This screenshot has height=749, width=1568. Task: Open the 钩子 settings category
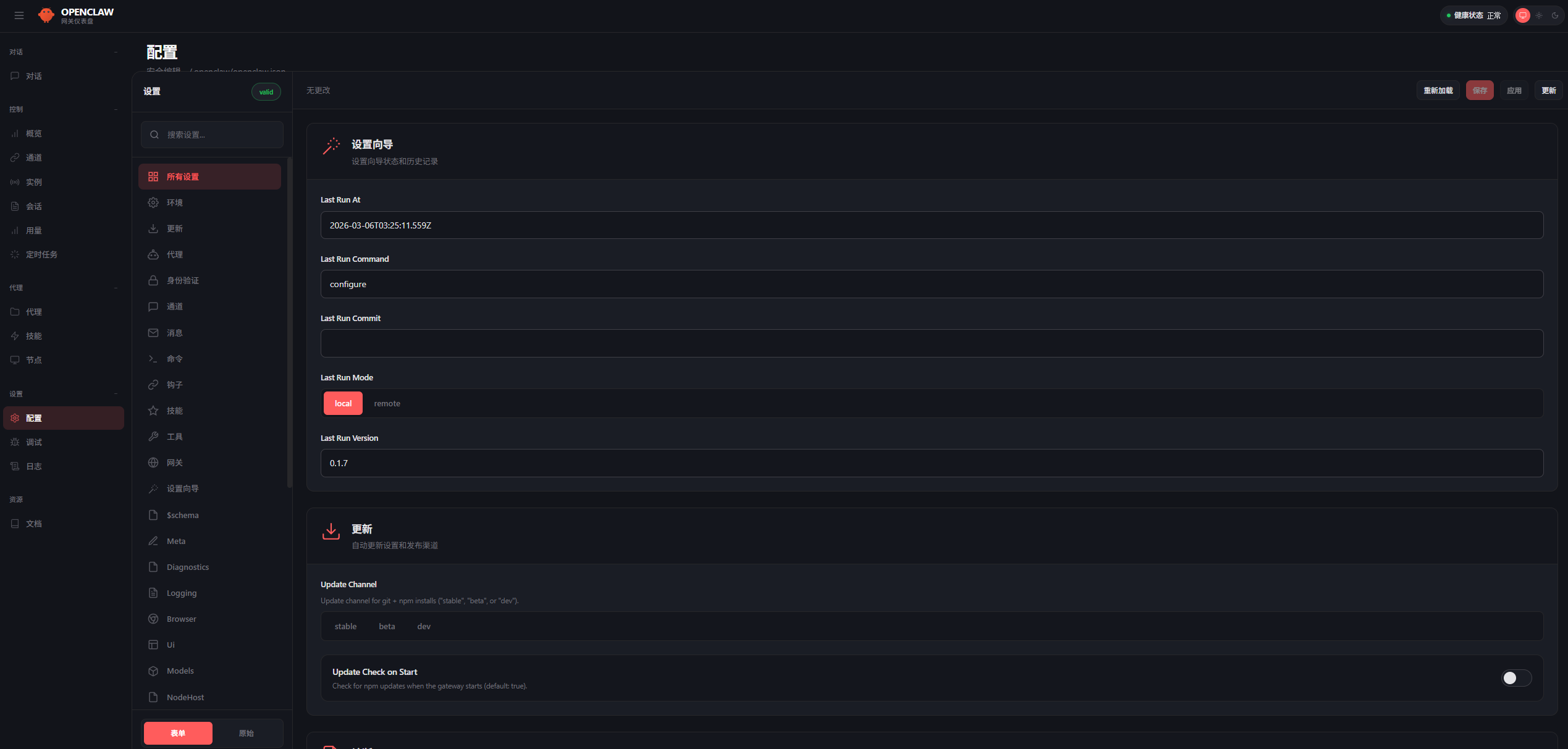point(175,385)
